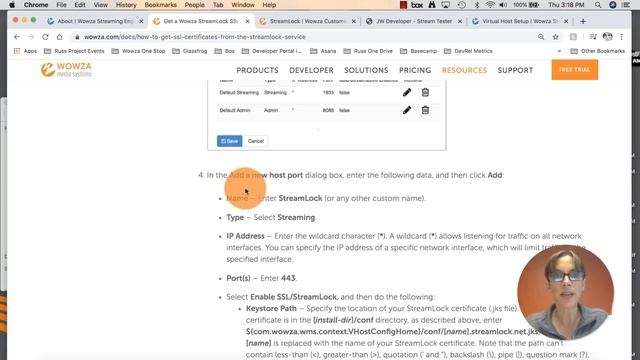
Task: Open Developer Portal bookmark folder
Action: point(272,51)
